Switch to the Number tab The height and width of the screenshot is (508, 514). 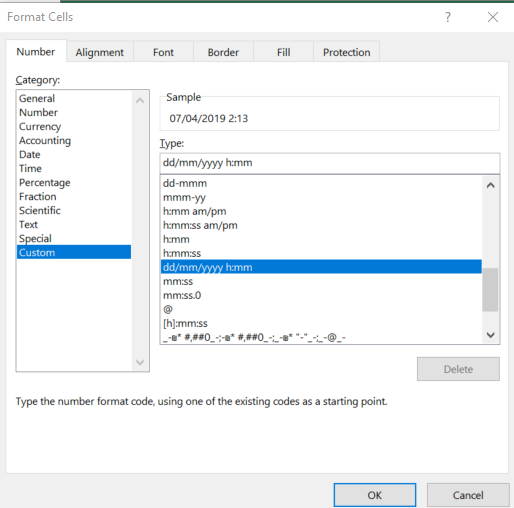36,52
